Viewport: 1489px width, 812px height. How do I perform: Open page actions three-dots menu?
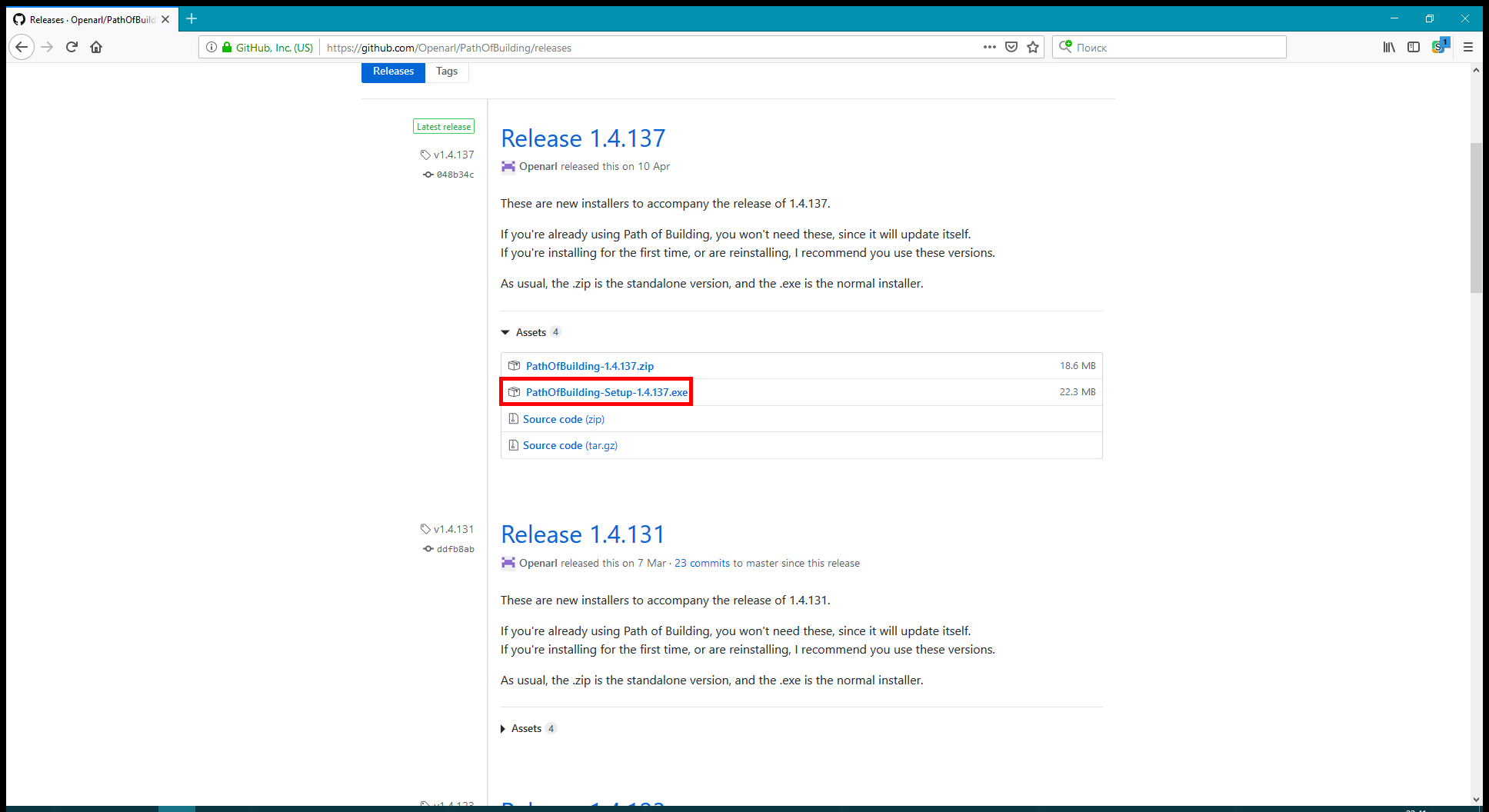click(990, 47)
